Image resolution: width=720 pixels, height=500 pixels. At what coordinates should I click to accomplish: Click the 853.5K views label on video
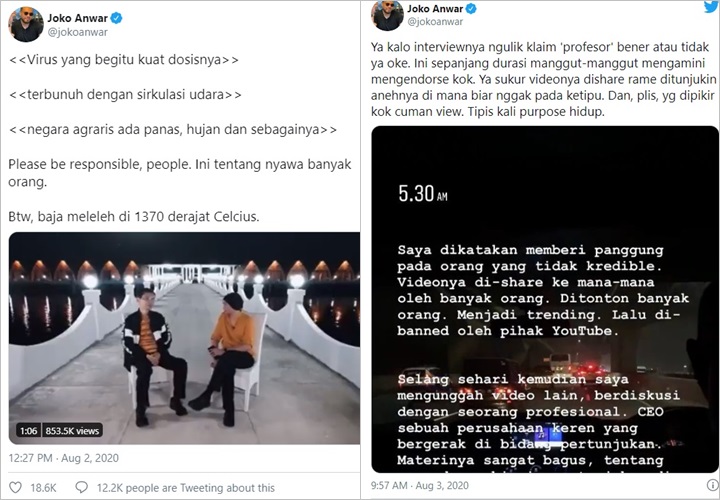point(72,431)
